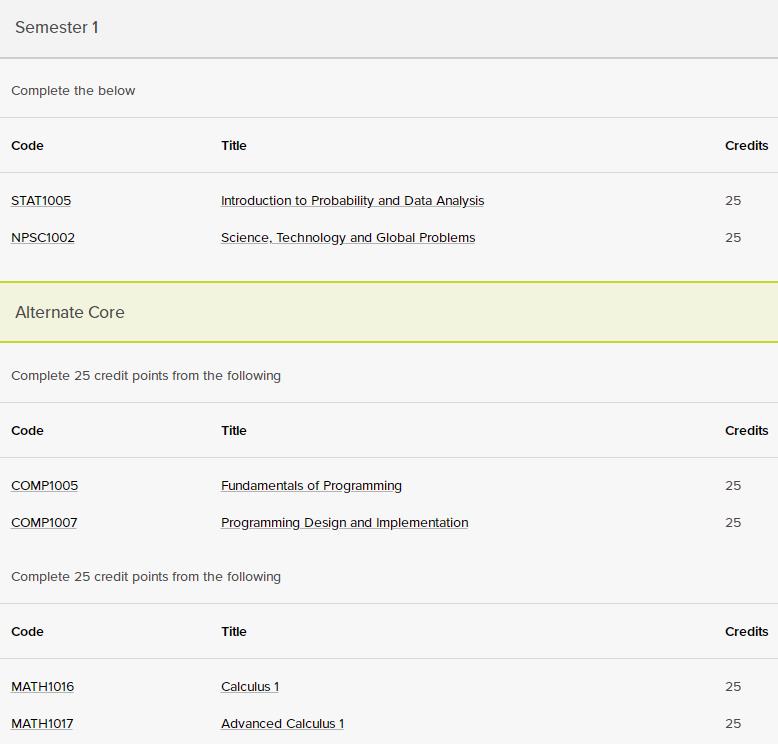The image size is (778, 744).
Task: Open the MATH1017 course code link
Action: tap(42, 724)
